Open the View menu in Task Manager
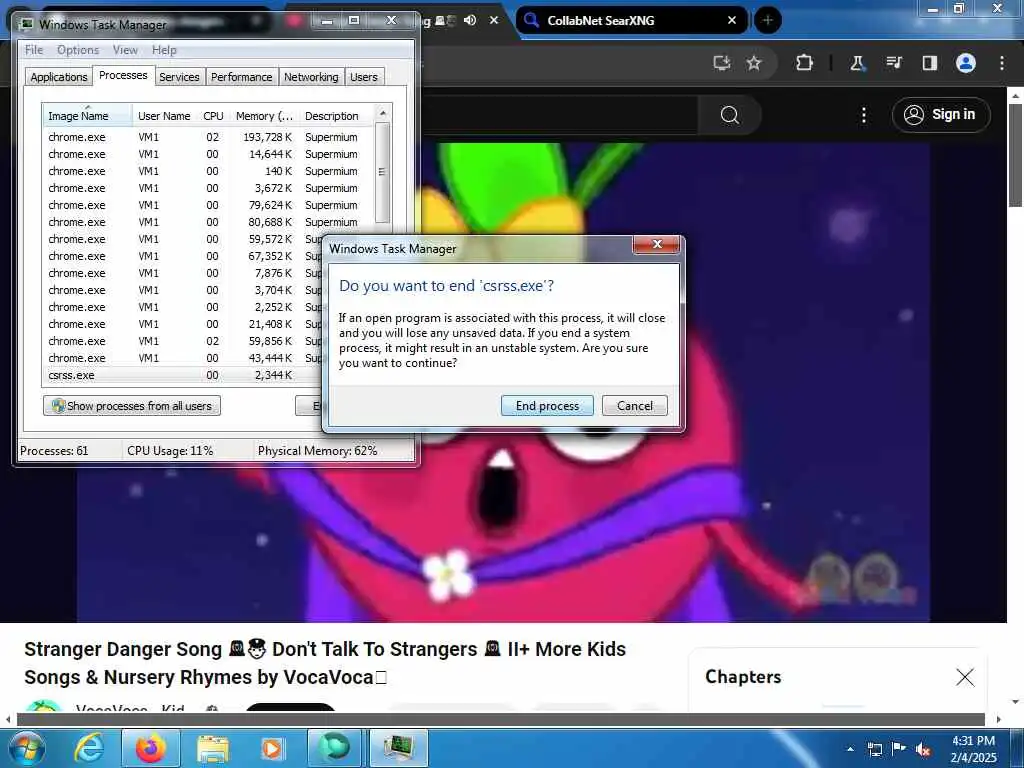Screen dimensions: 1024x768 [125, 50]
